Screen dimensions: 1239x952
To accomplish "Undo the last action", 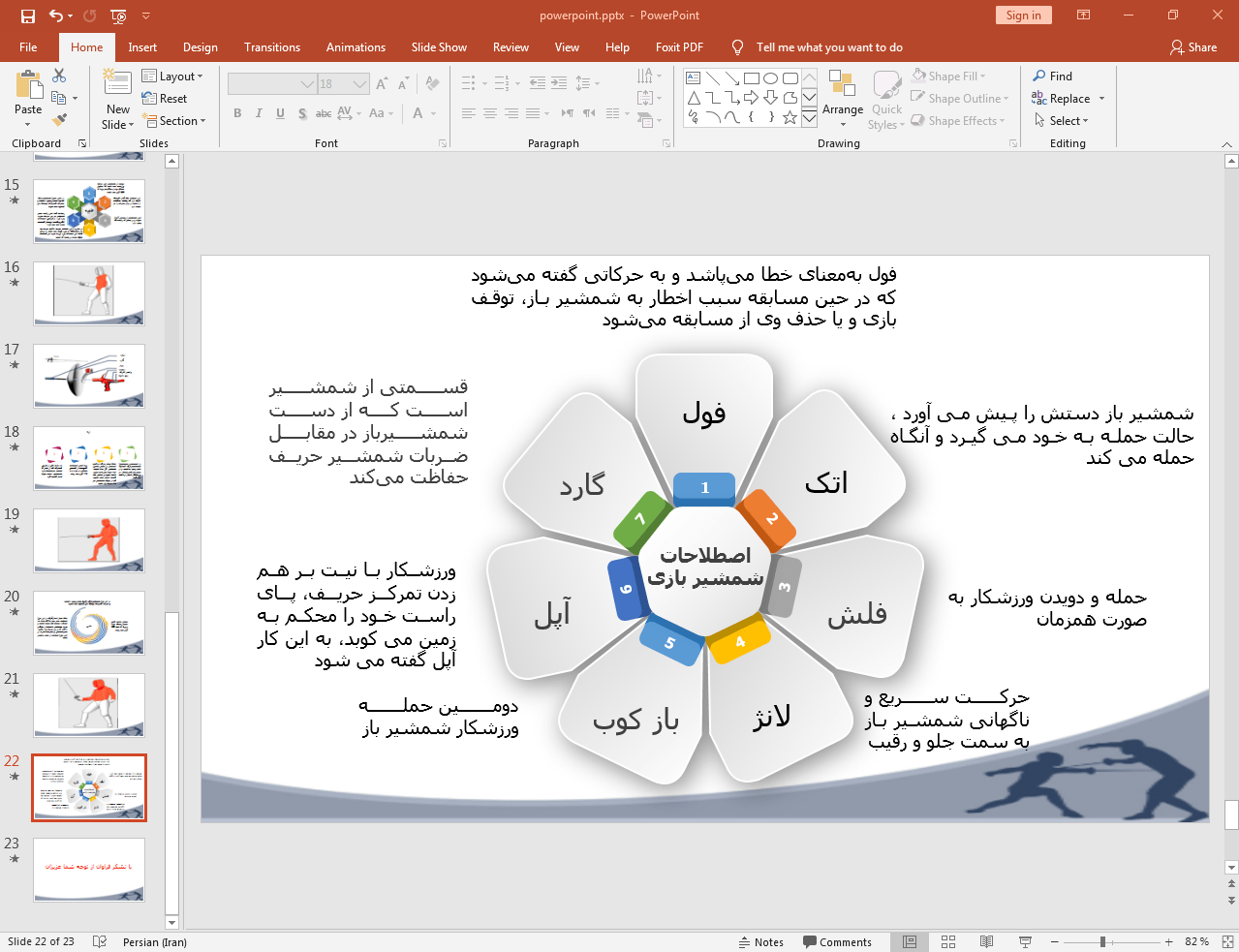I will 56,15.
